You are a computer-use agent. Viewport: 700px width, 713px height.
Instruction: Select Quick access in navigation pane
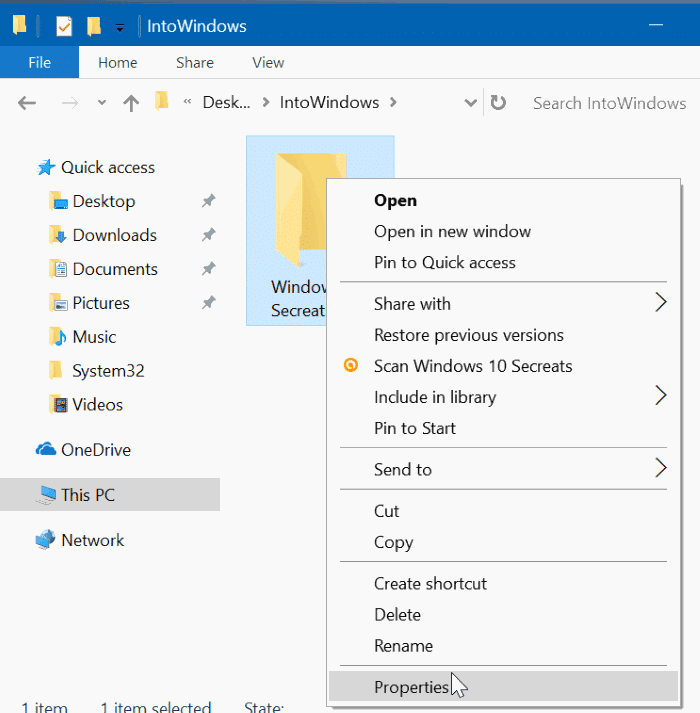pyautogui.click(x=108, y=167)
